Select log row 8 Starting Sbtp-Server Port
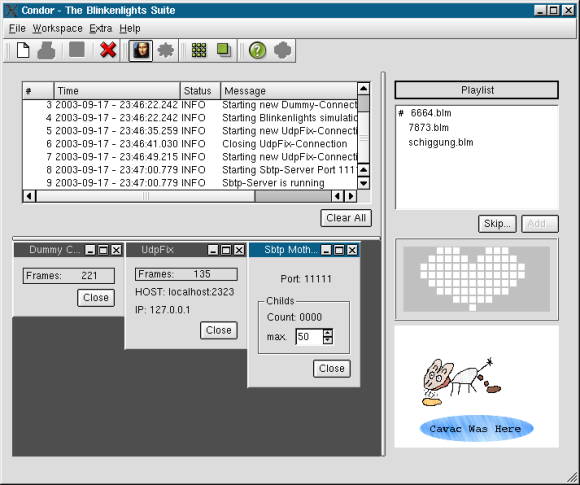 (x=190, y=170)
